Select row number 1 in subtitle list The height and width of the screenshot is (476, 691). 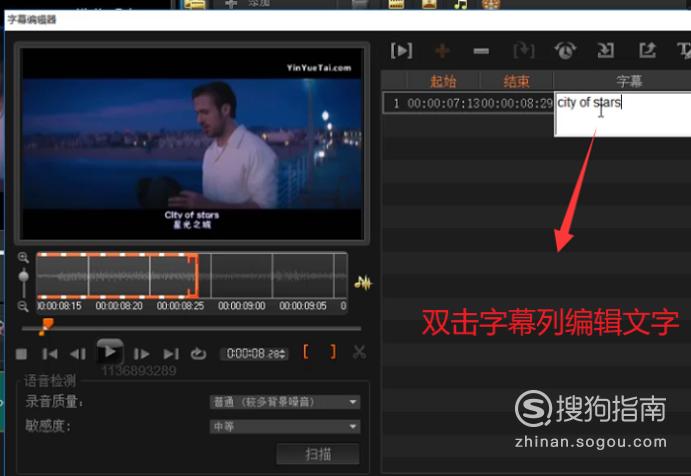coord(396,104)
